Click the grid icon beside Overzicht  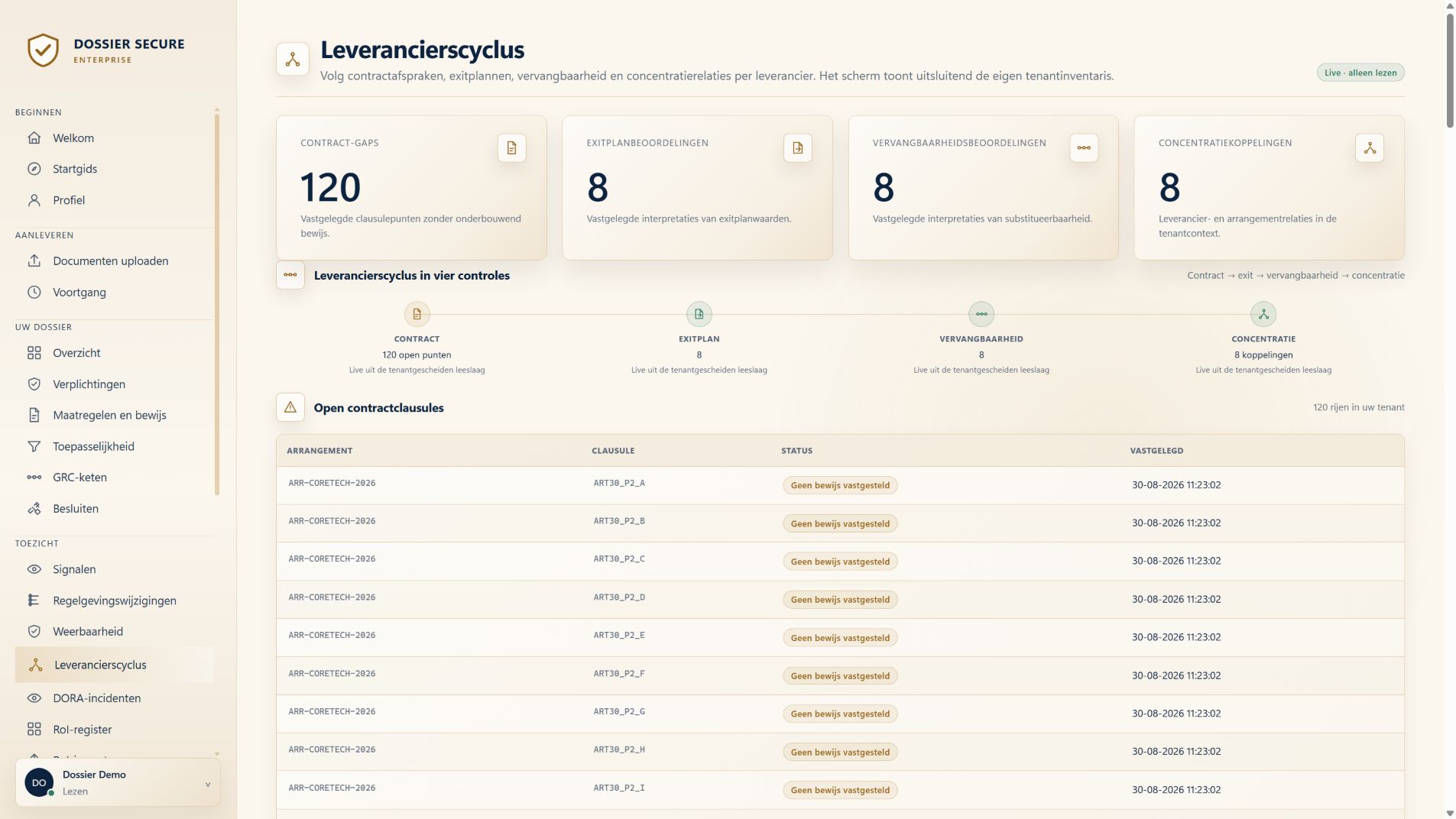pos(34,353)
